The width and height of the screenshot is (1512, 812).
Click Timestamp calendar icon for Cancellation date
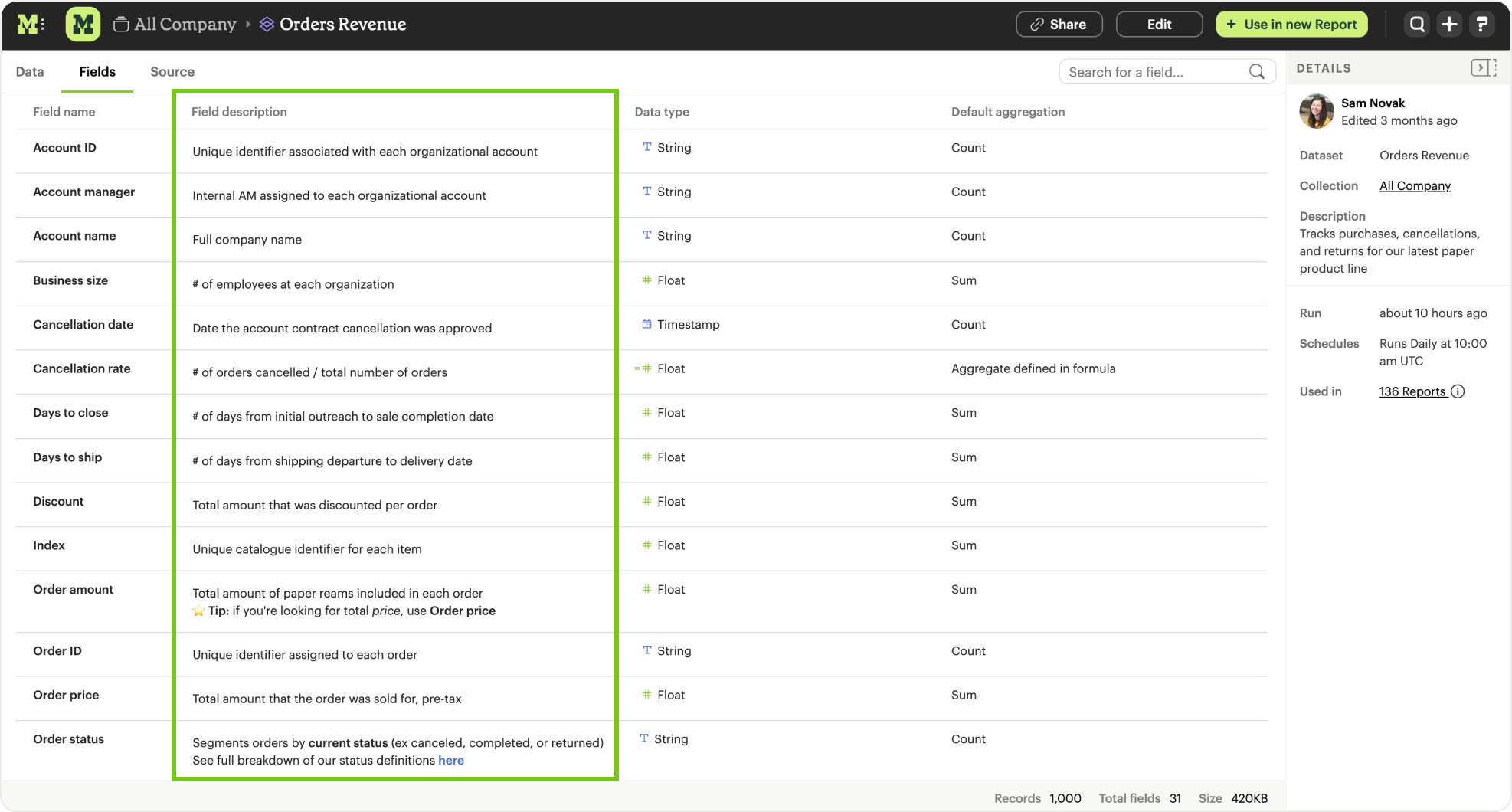(647, 324)
